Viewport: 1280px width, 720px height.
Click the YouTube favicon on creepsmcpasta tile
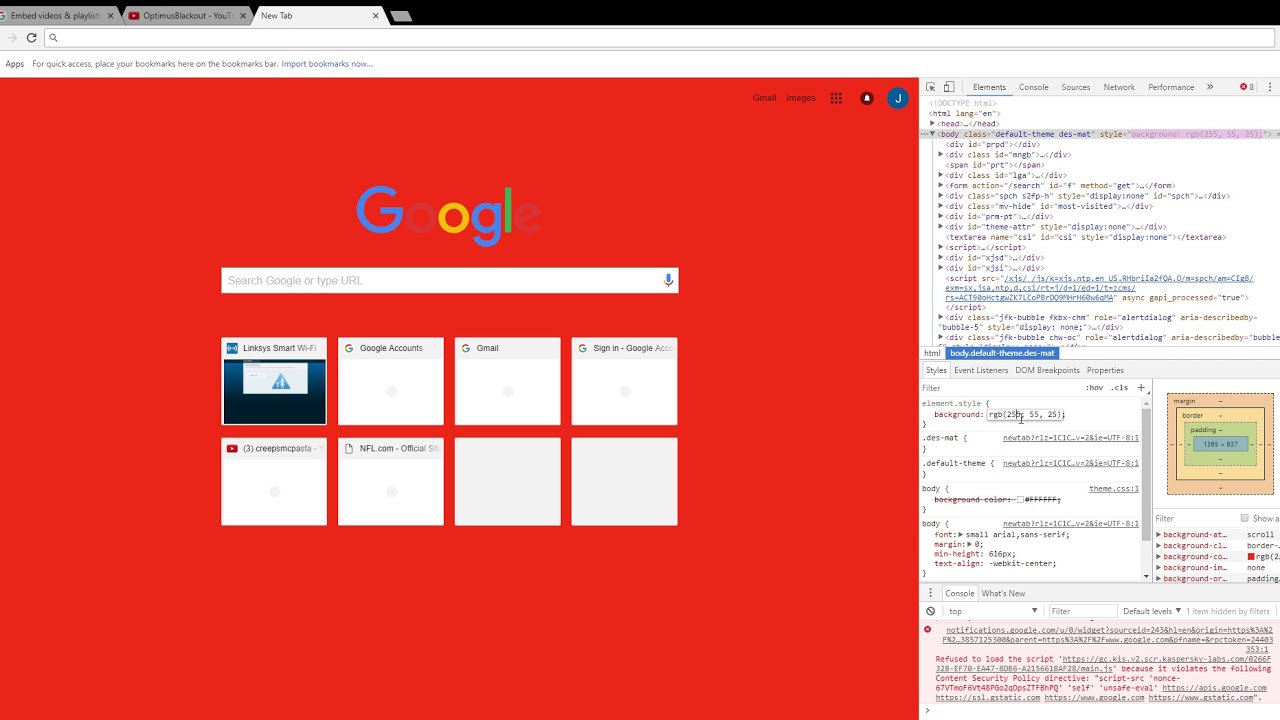point(232,448)
